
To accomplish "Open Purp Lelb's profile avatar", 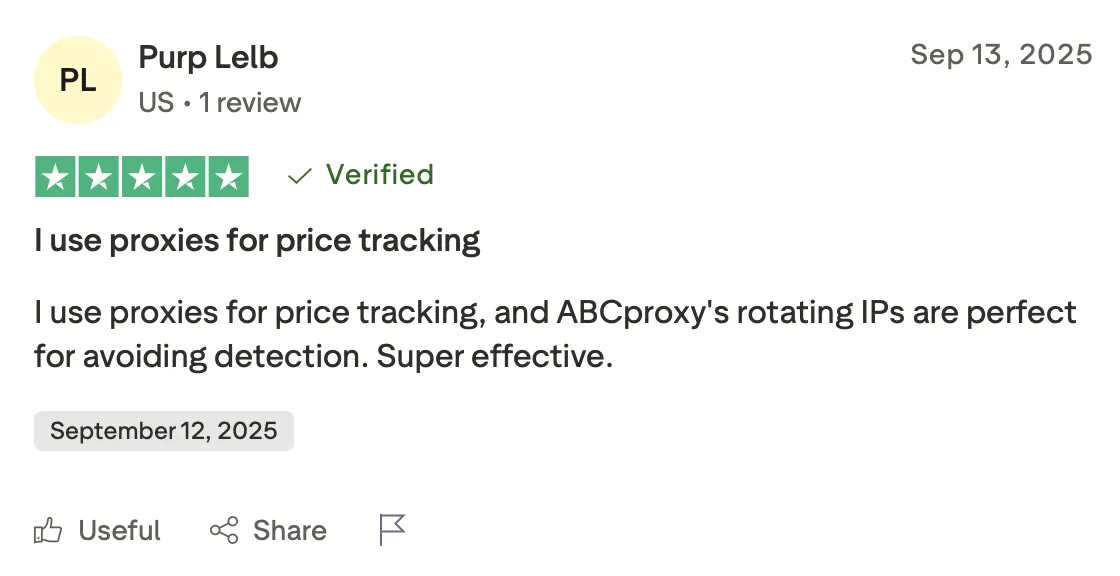I will (77, 79).
